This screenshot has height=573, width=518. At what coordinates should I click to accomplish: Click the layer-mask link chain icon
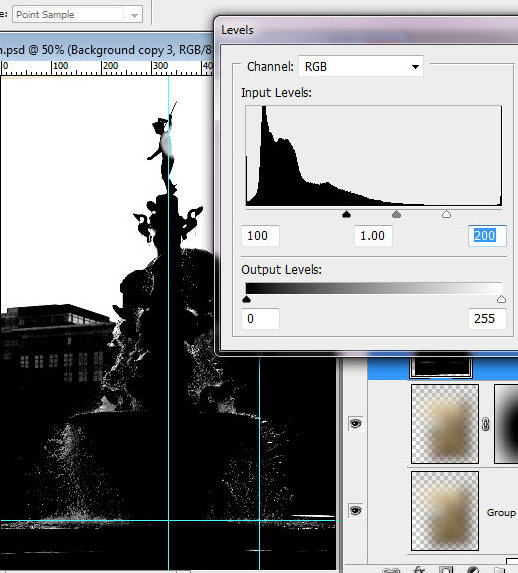pos(485,424)
